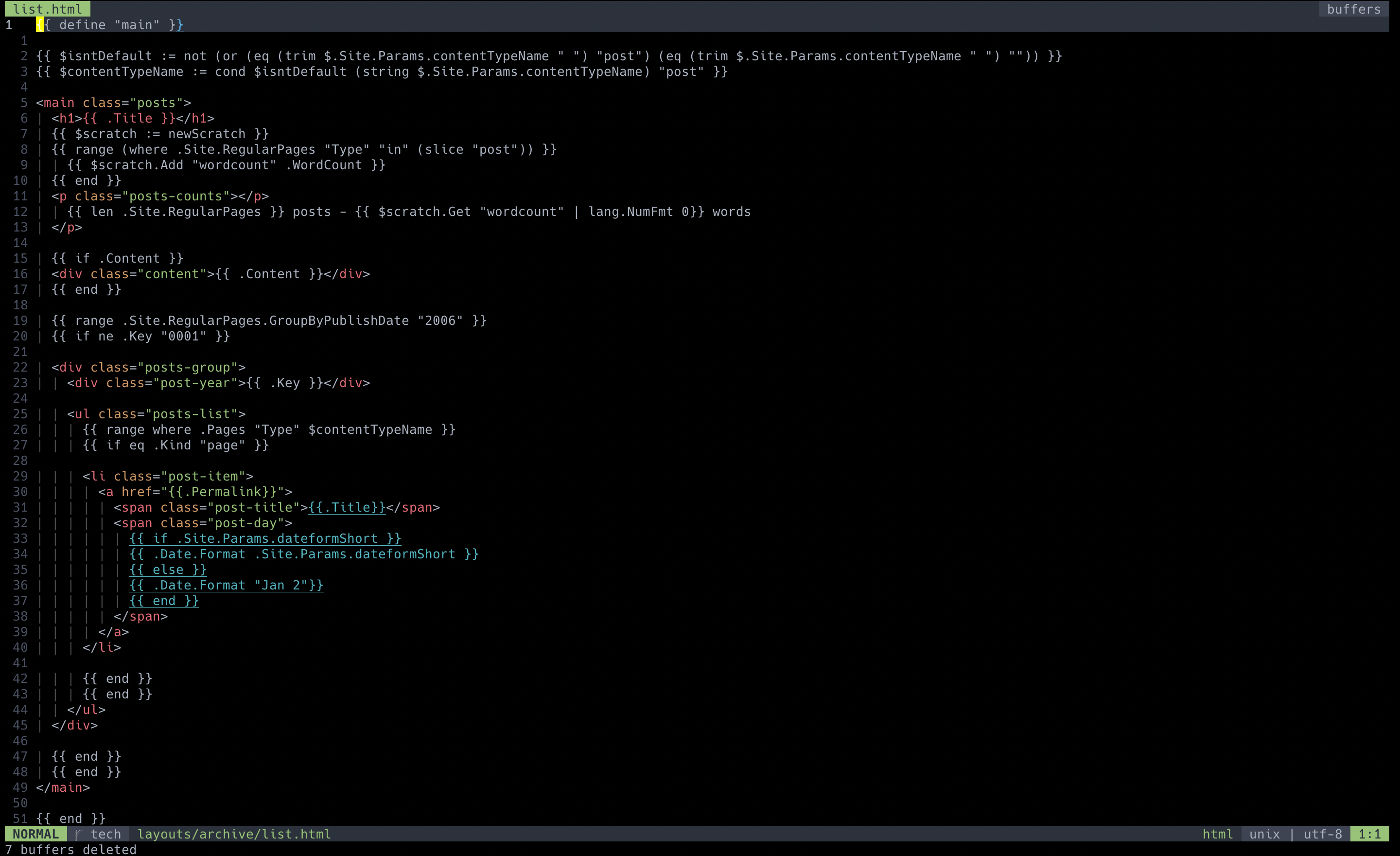Click the "7 buffers deleted" message
1400x856 pixels.
(x=70, y=849)
